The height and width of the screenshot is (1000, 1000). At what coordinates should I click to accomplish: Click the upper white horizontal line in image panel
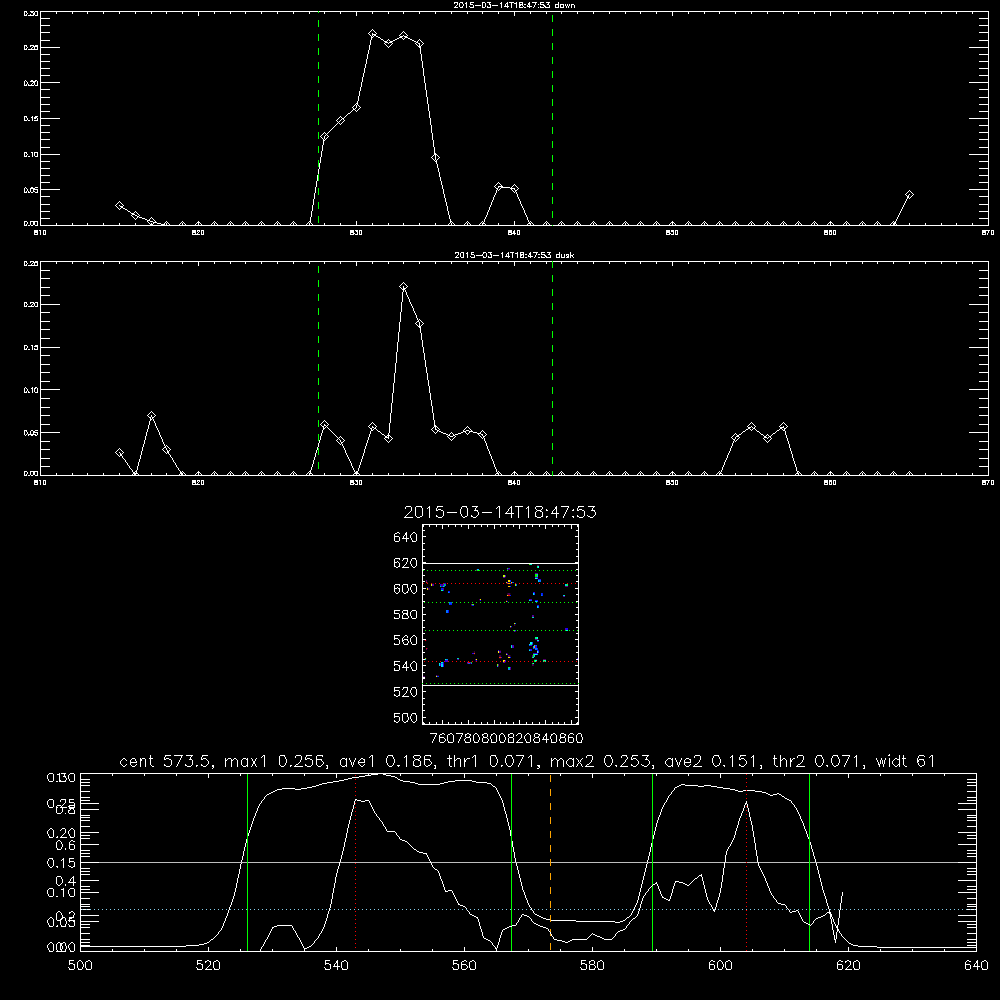[x=500, y=563]
